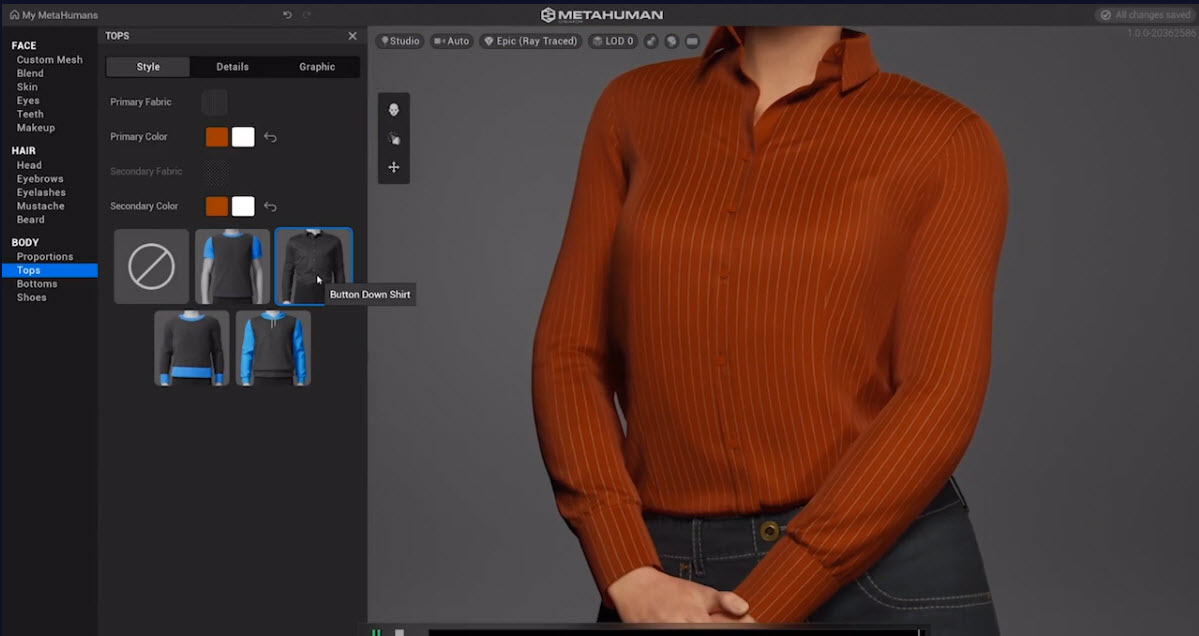Click the blend tool icon in viewport toolbar
This screenshot has height=636, width=1199.
click(393, 139)
